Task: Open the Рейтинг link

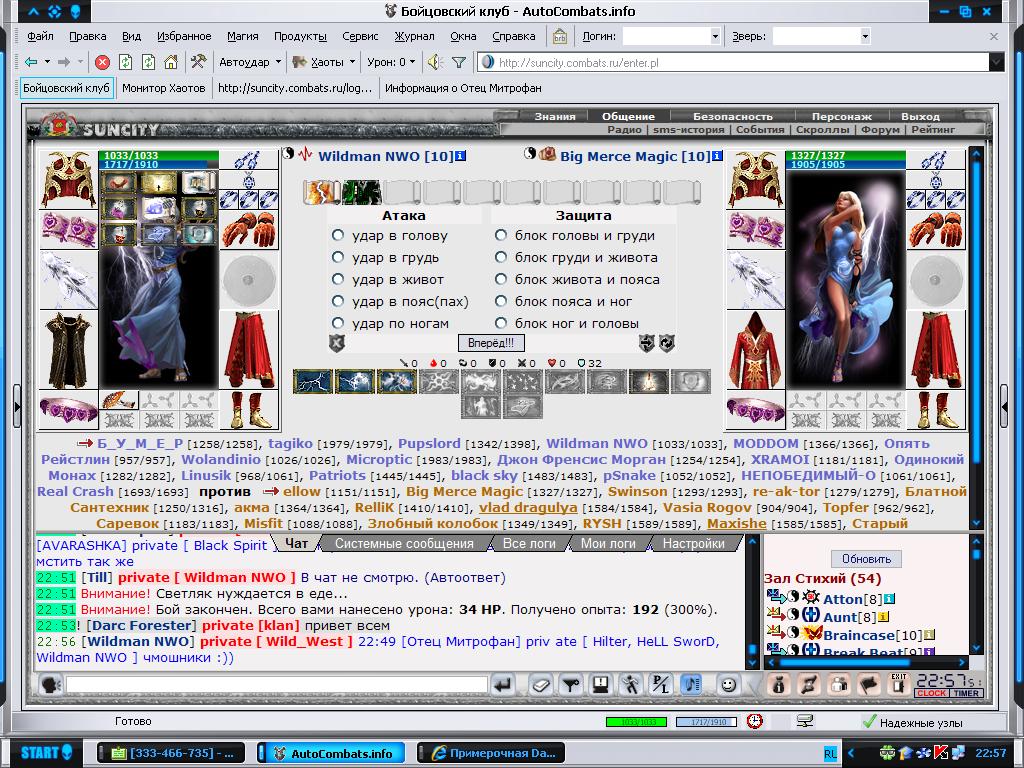Action: [933, 129]
